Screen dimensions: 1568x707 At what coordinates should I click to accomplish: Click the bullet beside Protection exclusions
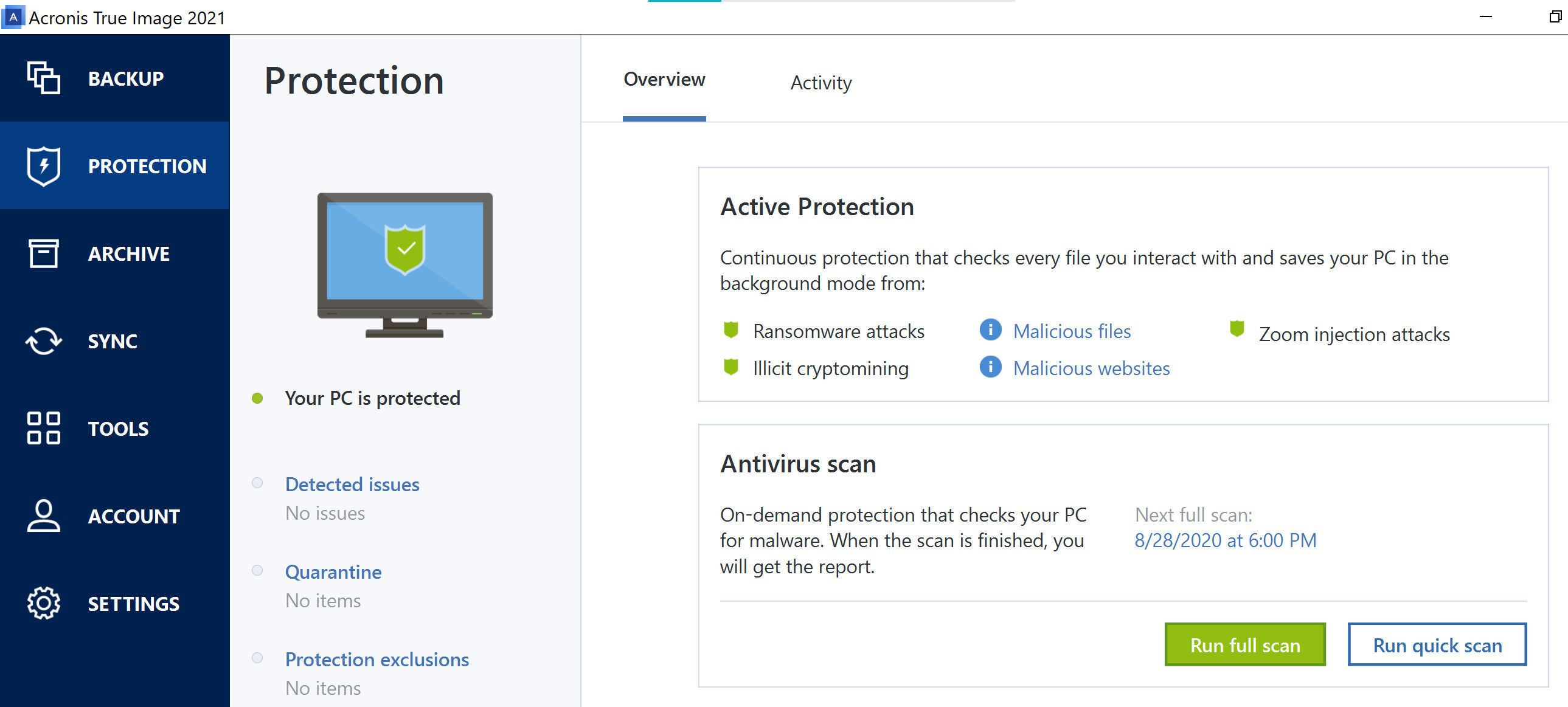point(257,658)
